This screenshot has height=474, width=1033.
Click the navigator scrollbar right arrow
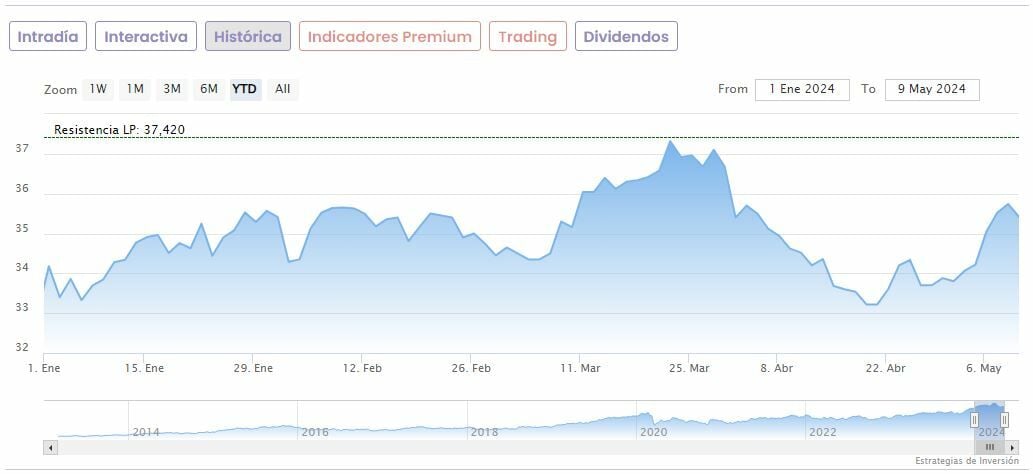[1013, 447]
